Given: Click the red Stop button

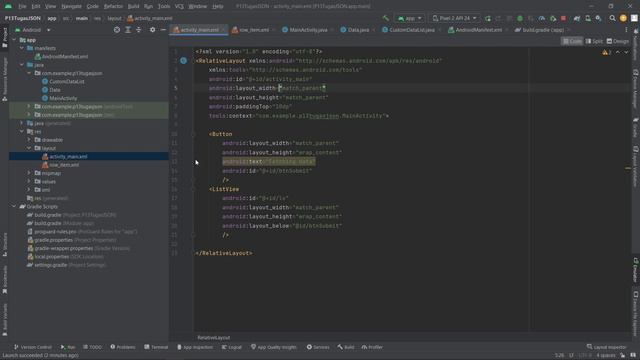Looking at the screenshot, I should click(x=563, y=18).
